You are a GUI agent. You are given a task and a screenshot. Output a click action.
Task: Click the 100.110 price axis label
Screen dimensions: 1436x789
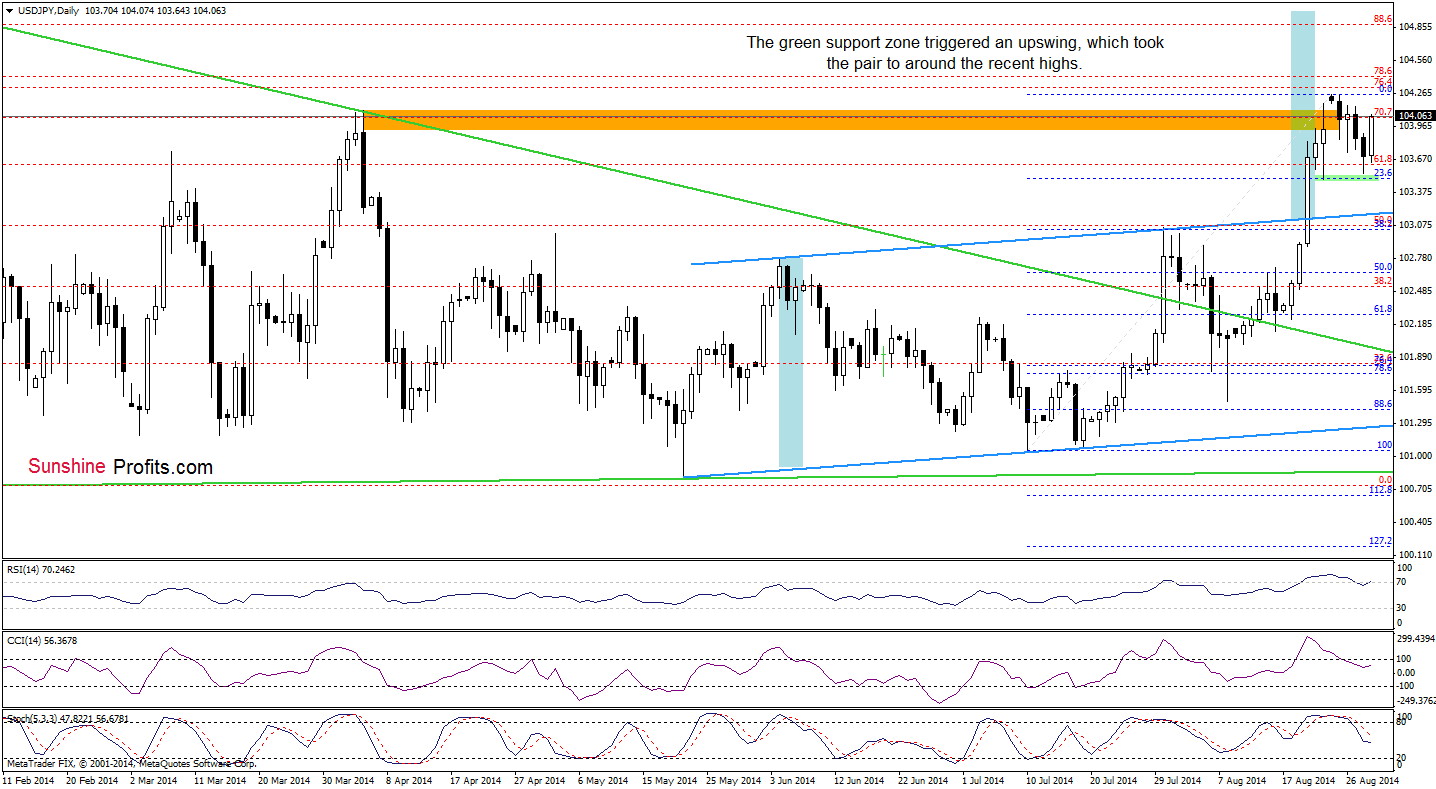[x=1416, y=554]
